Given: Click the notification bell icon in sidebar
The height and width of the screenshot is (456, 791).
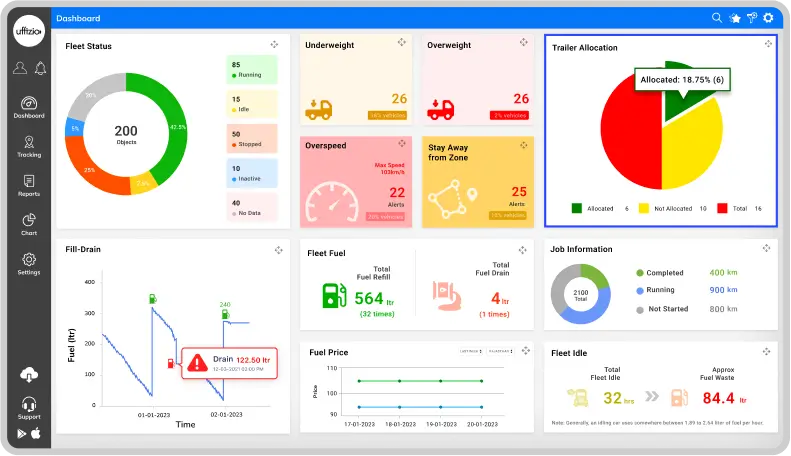Looking at the screenshot, I should point(40,68).
